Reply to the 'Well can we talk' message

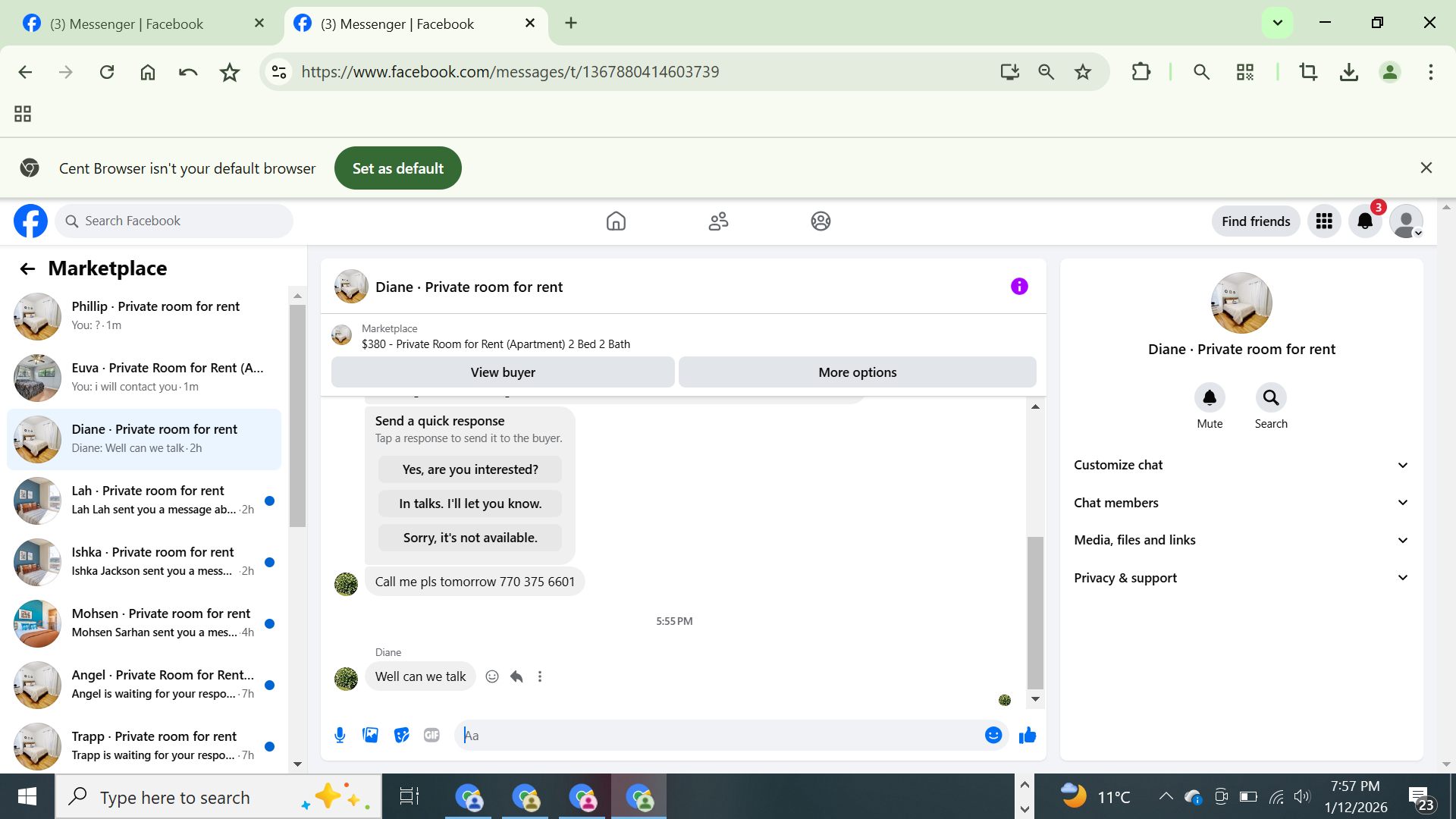(516, 676)
